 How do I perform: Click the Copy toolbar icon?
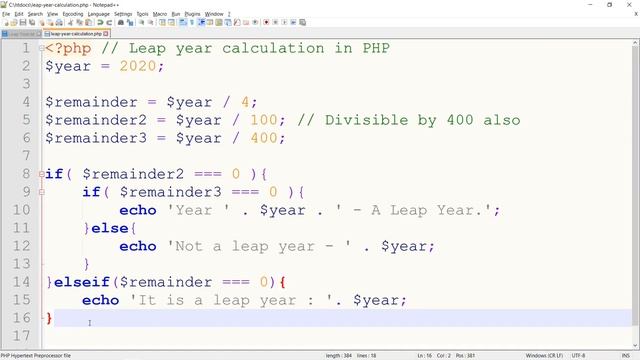tap(80, 22)
